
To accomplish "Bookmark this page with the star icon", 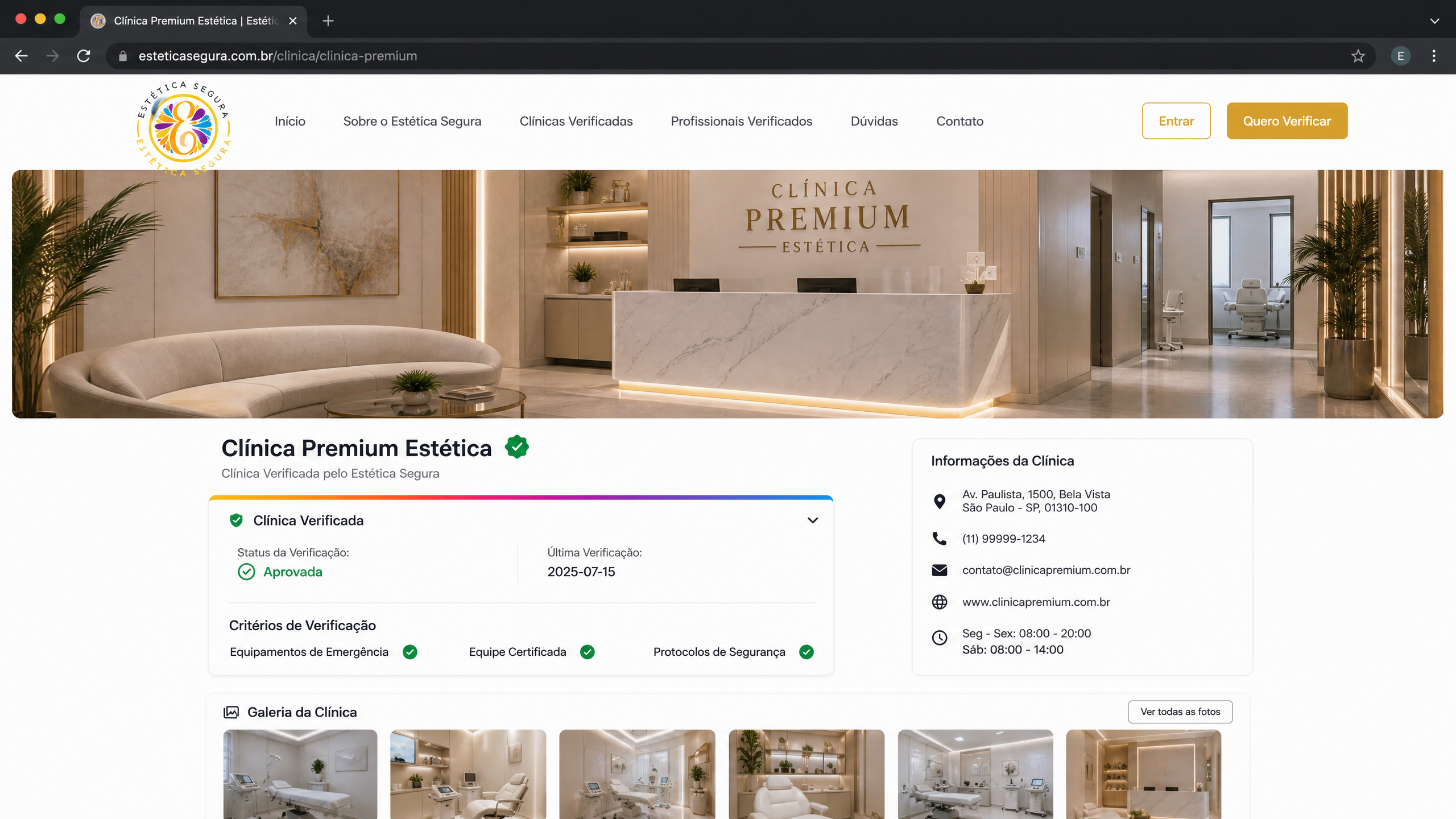I will [1358, 56].
